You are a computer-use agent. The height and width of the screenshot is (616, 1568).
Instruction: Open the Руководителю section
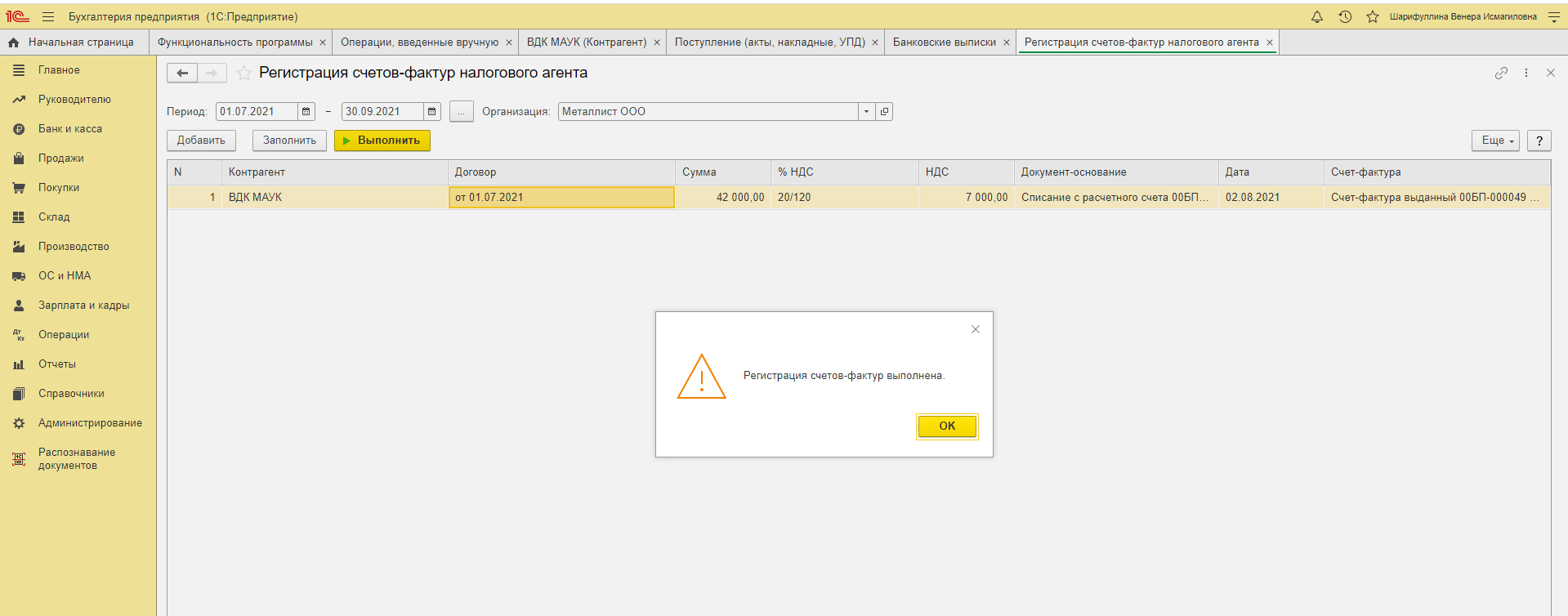coord(78,100)
